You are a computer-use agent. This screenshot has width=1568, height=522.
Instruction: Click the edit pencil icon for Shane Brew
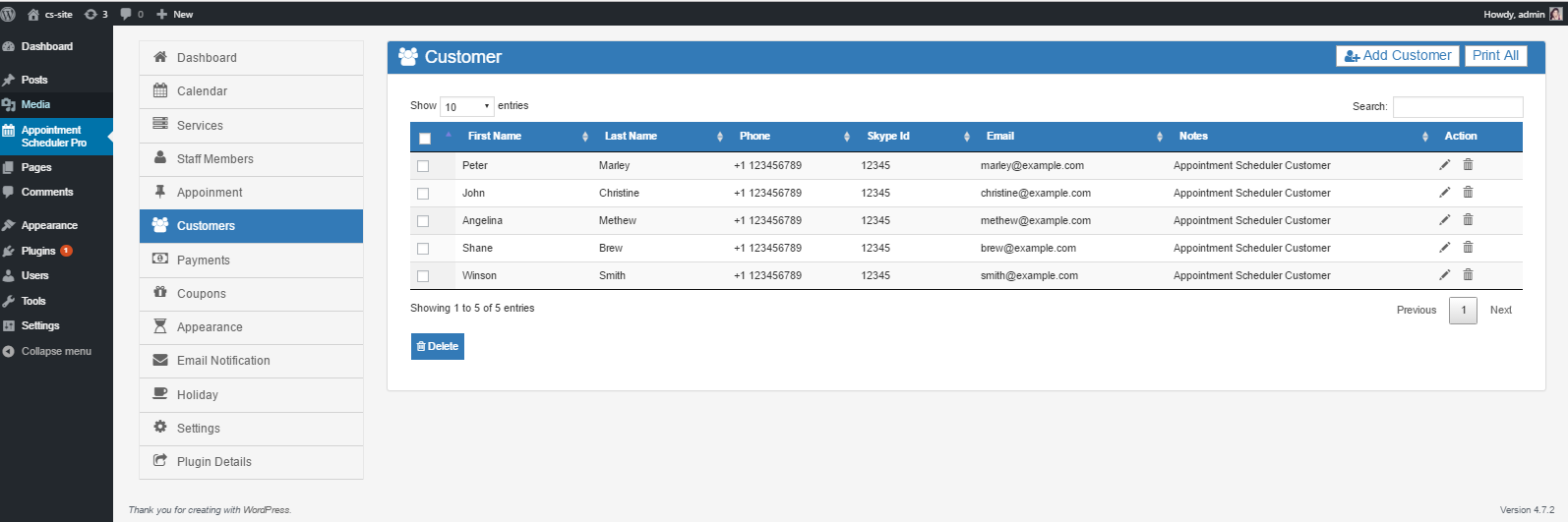(x=1444, y=248)
